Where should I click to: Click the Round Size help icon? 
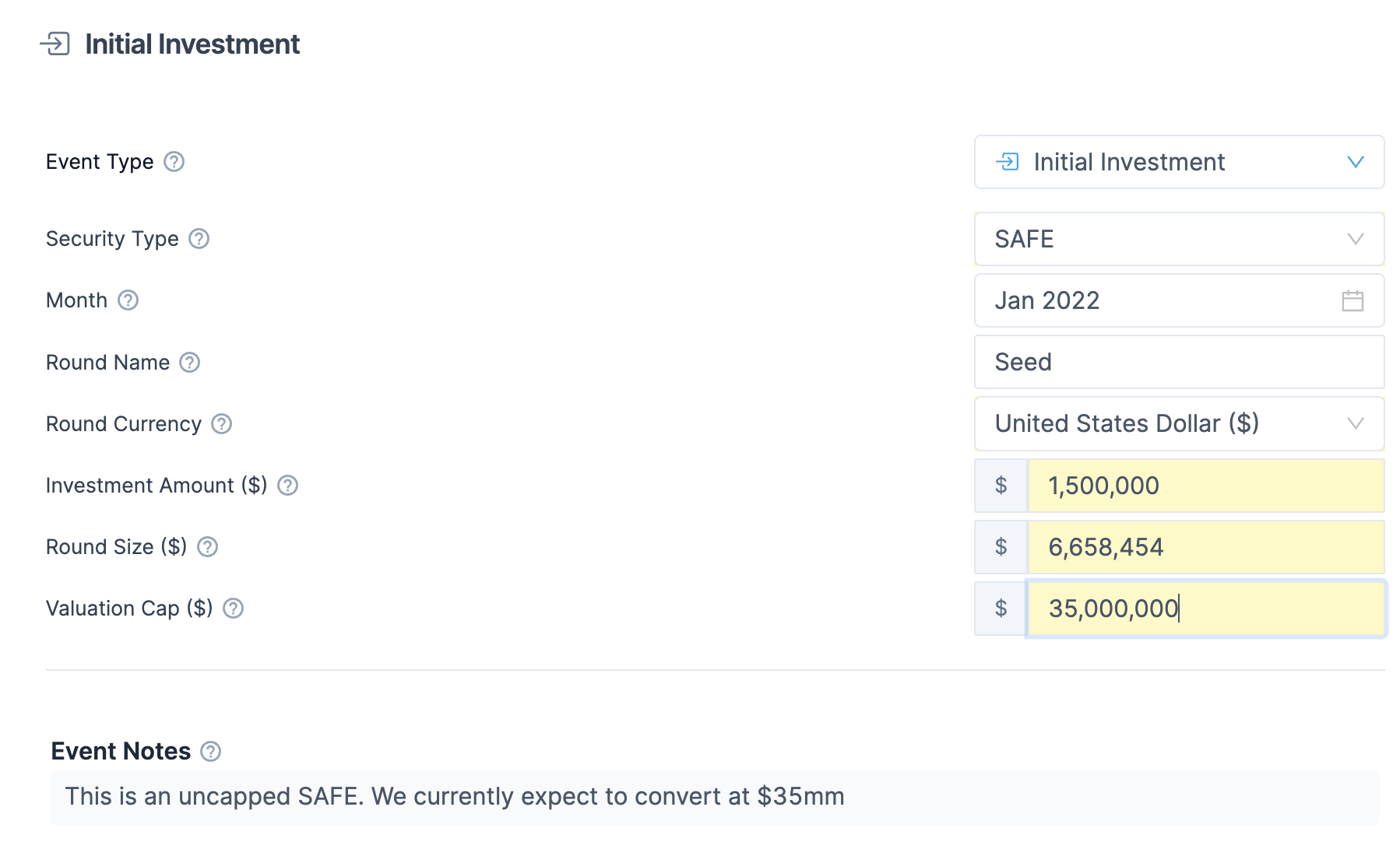coord(207,547)
